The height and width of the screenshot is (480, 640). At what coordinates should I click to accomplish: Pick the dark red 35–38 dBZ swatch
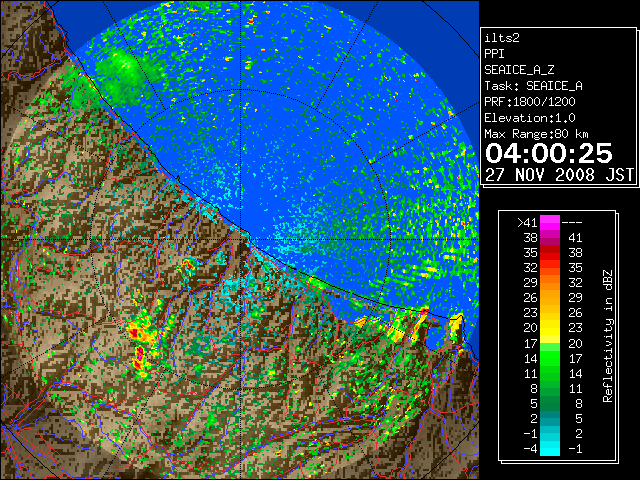(x=550, y=253)
